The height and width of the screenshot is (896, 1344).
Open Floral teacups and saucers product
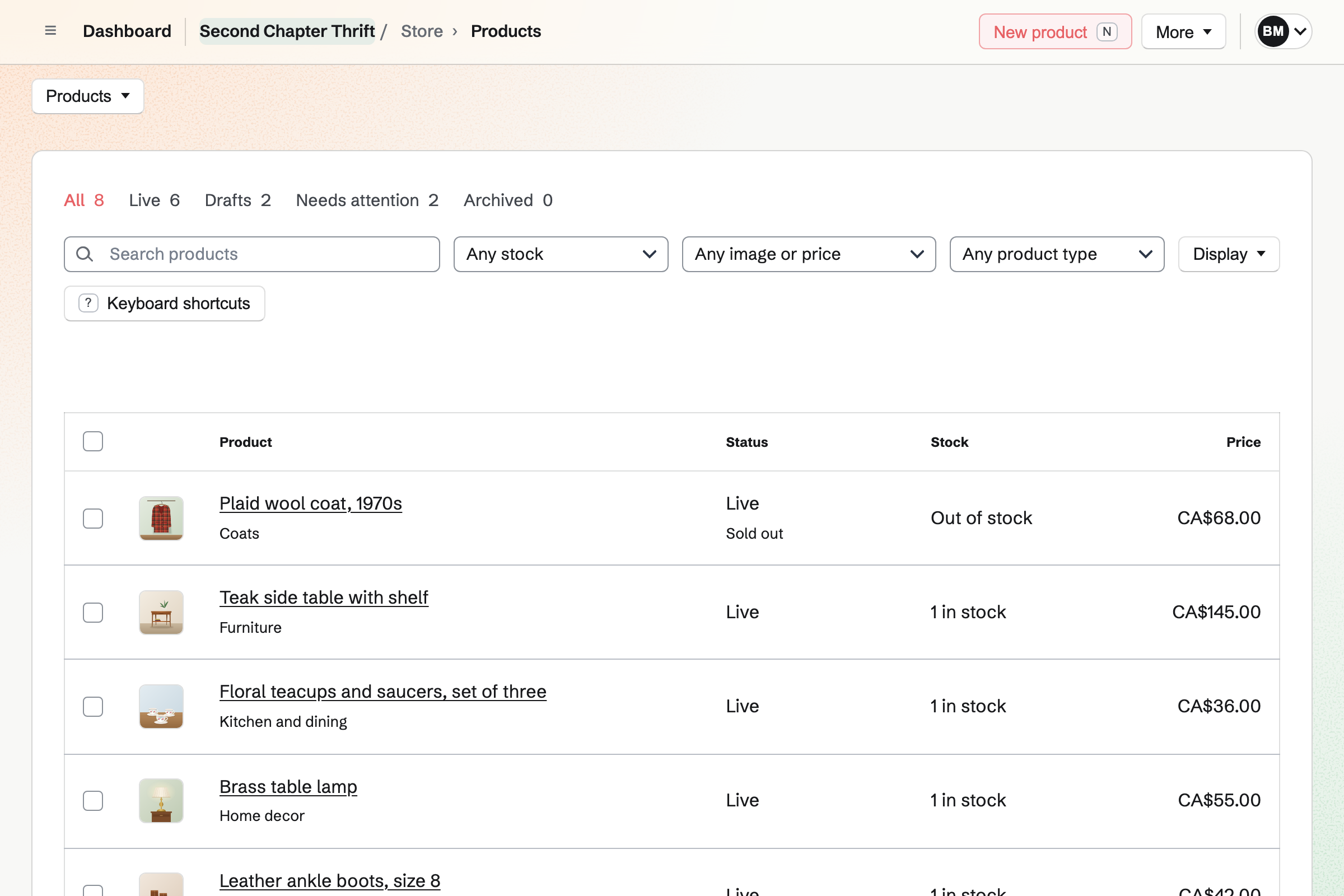[383, 692]
